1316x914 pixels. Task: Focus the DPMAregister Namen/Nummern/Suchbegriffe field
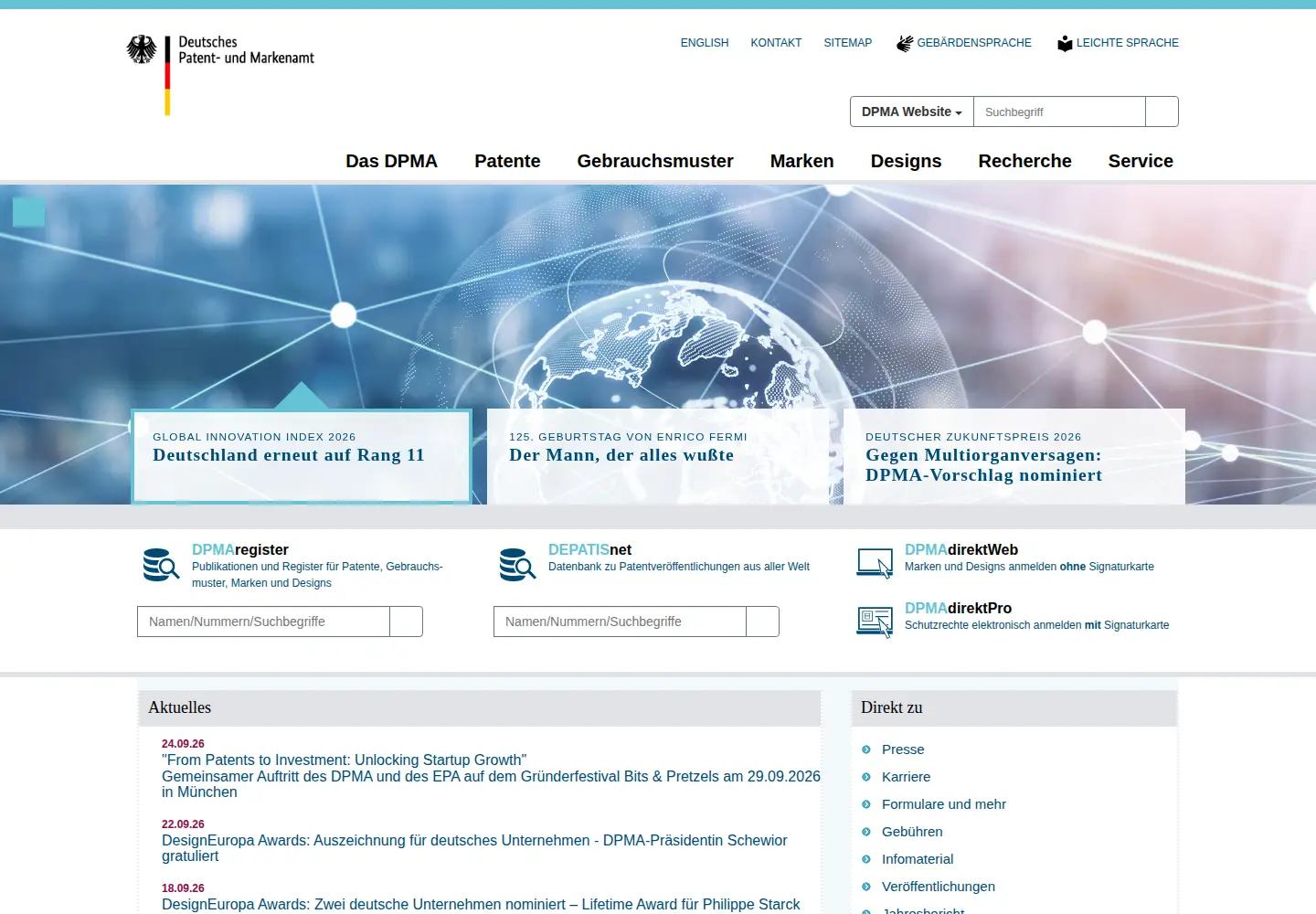click(x=263, y=622)
